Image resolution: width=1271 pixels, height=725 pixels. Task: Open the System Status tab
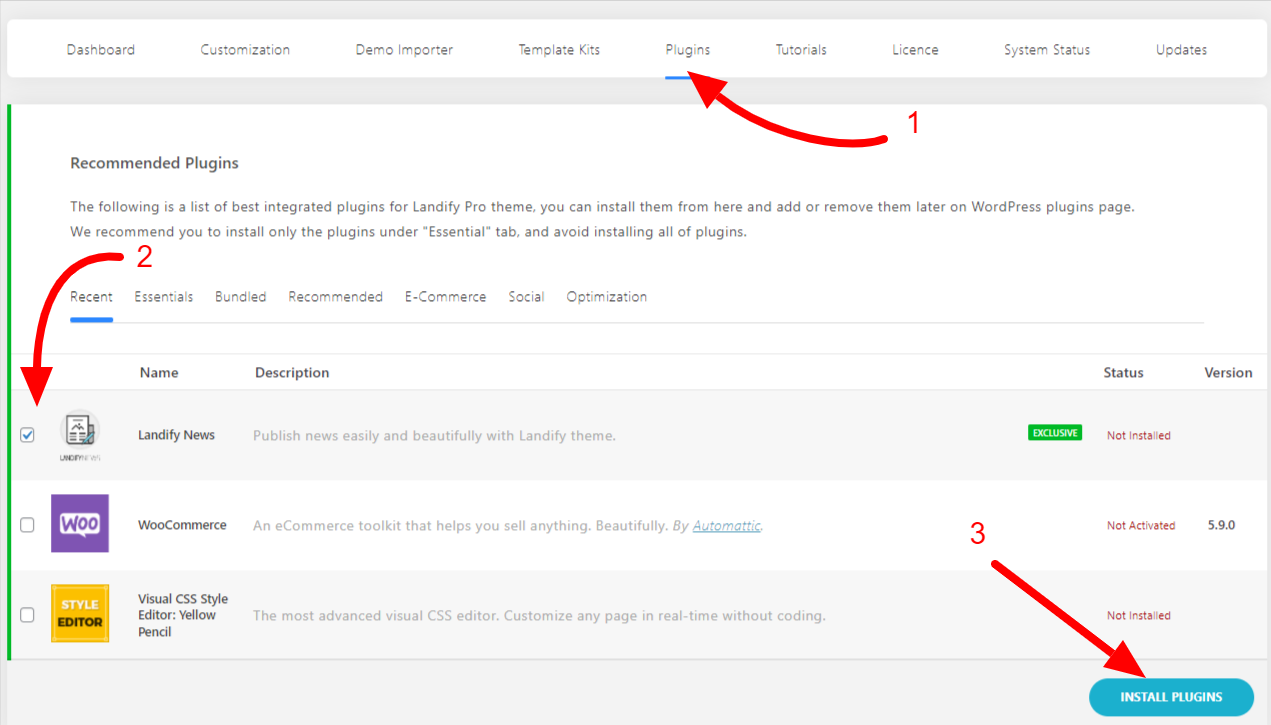[1047, 50]
